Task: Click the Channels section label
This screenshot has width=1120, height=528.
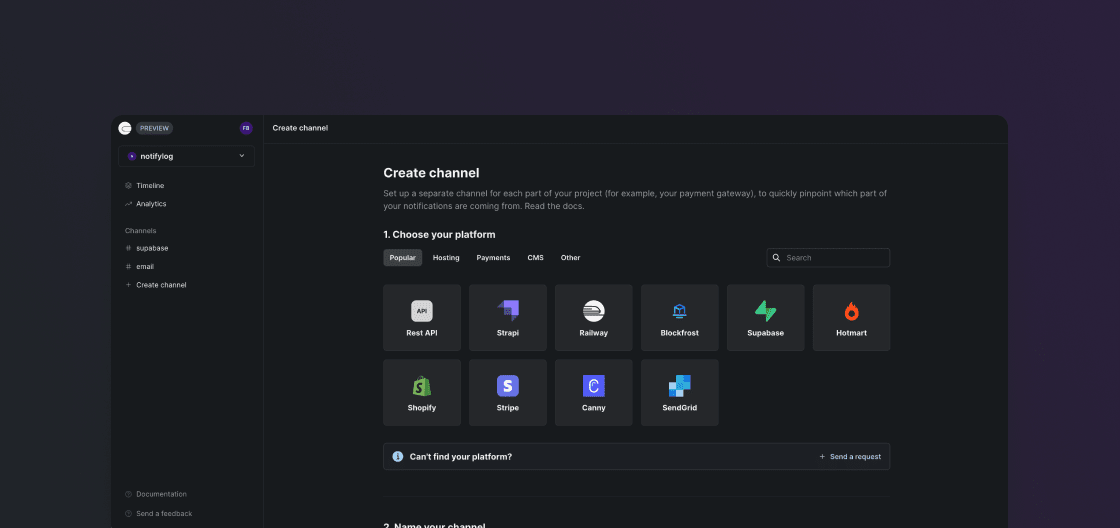Action: pyautogui.click(x=141, y=231)
